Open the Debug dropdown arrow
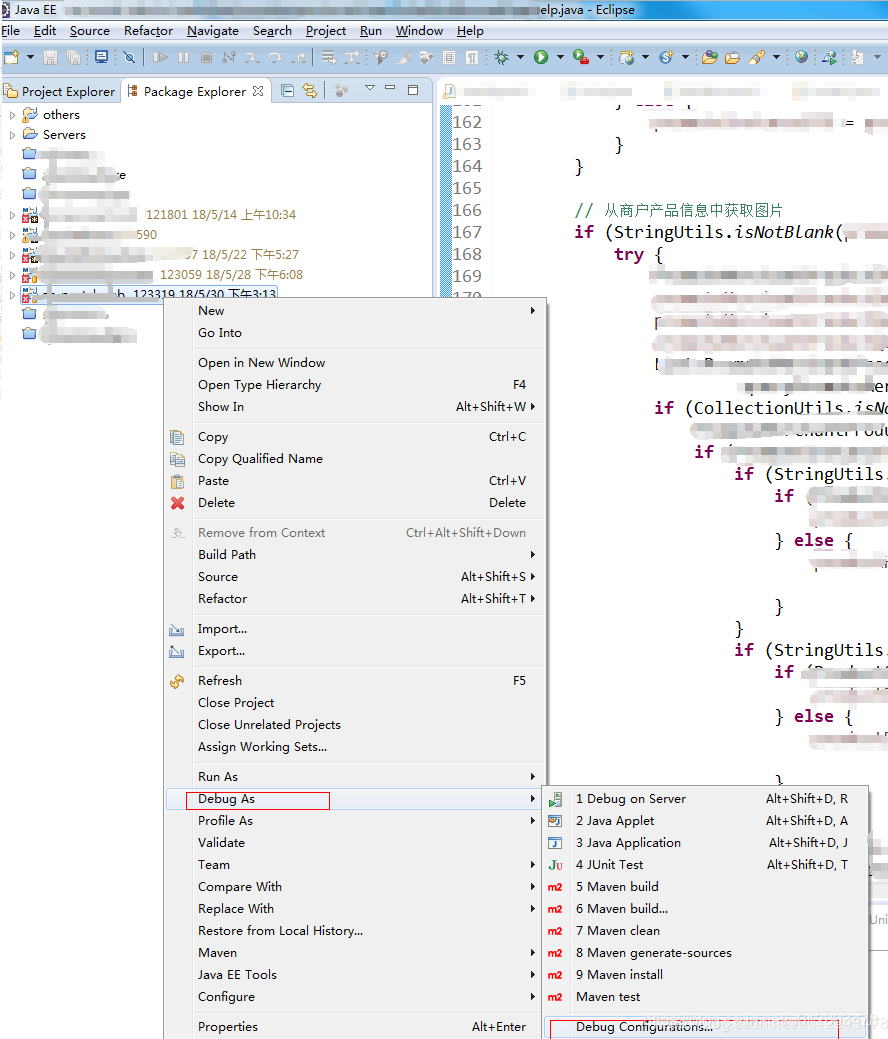Viewport: 888px width, 1039px height. 520,58
